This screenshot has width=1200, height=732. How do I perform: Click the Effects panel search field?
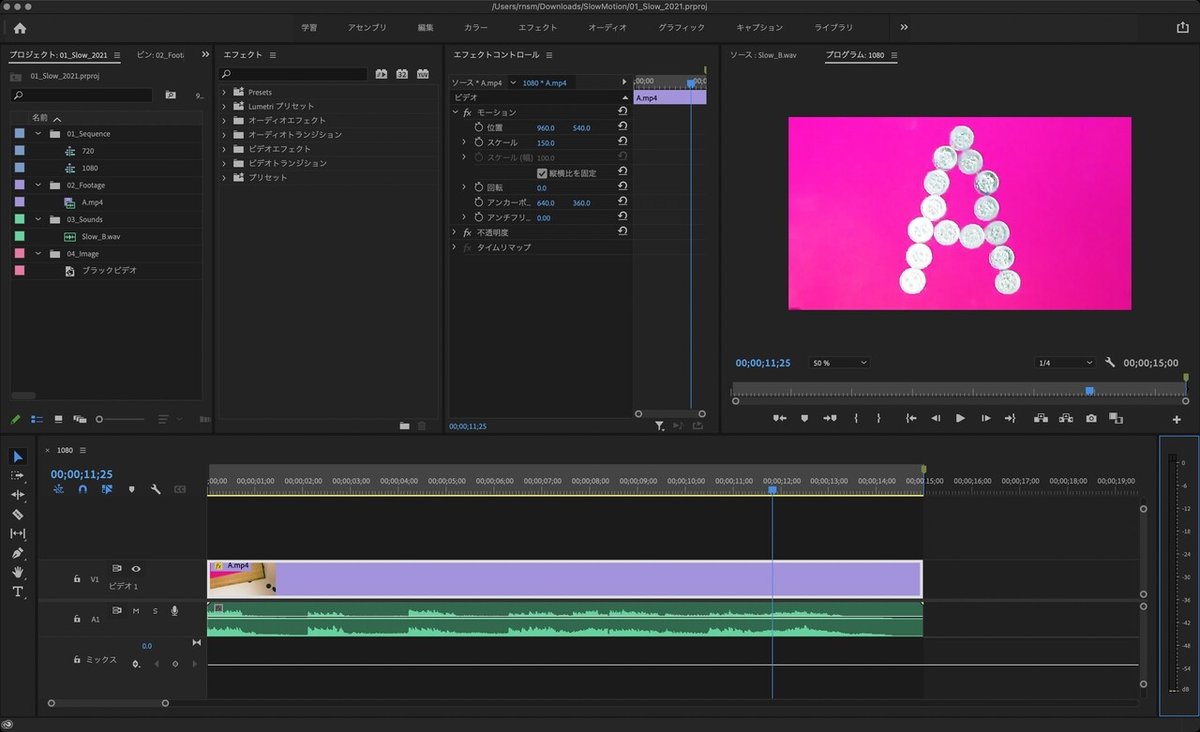[x=294, y=74]
